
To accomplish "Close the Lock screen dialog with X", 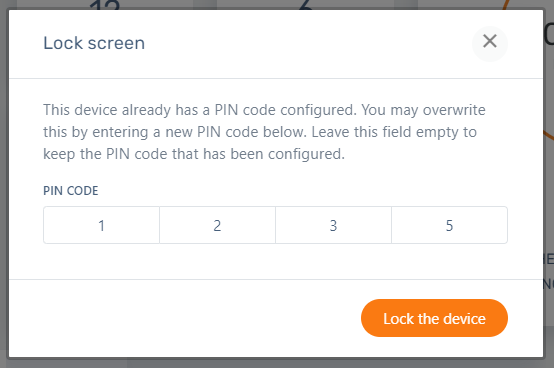I will coord(490,43).
